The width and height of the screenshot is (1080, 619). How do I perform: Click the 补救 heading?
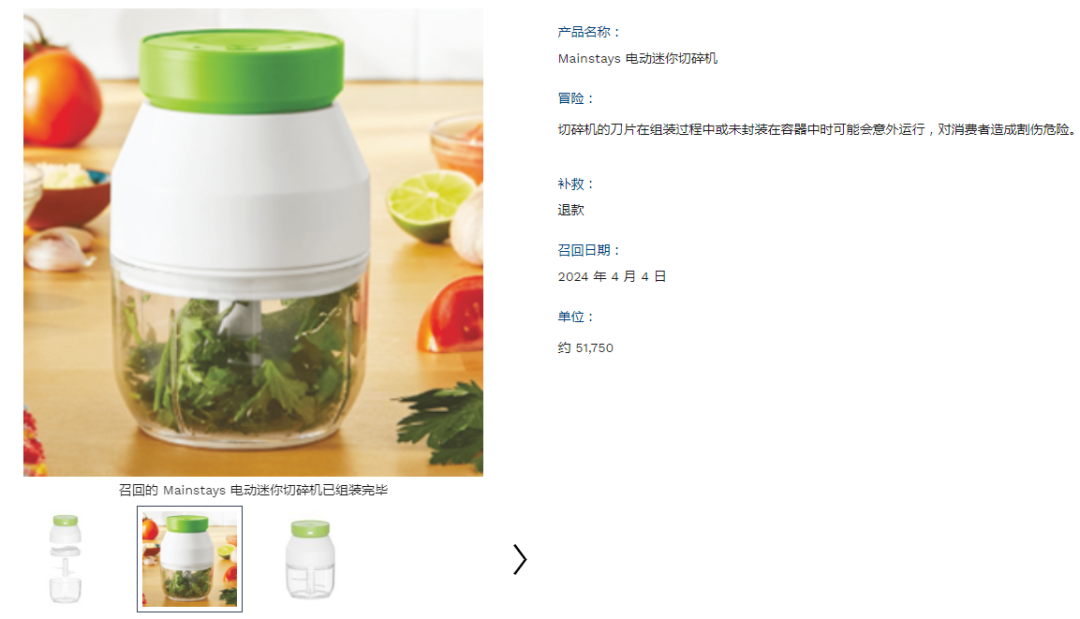(x=575, y=184)
